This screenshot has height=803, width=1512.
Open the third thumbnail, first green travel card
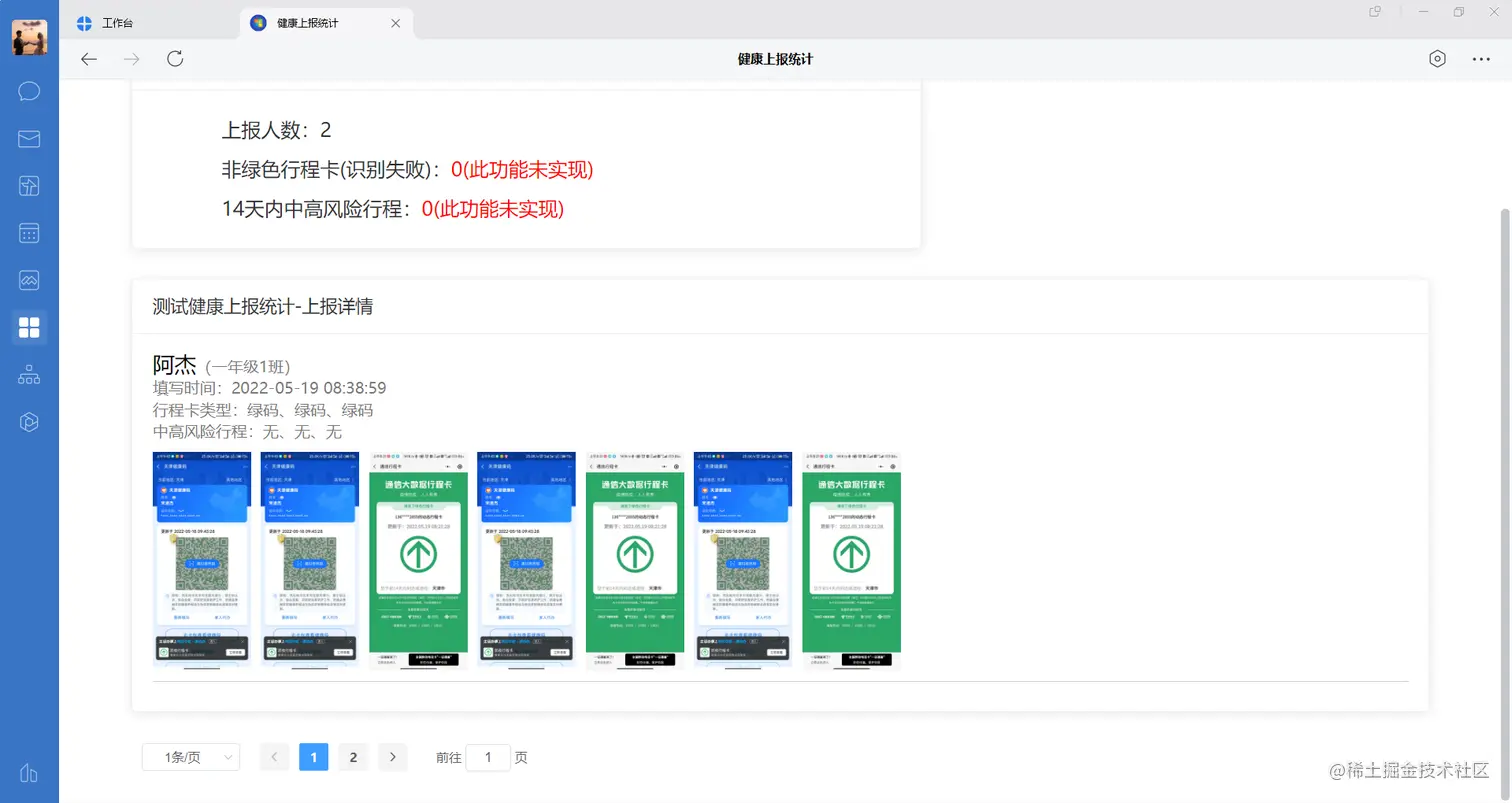pos(418,561)
